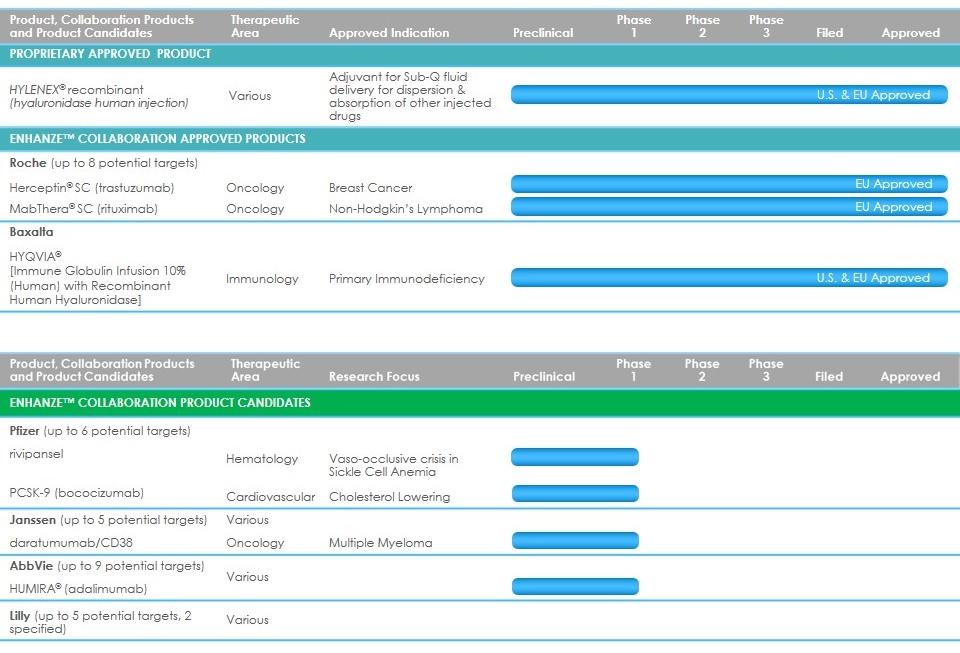The width and height of the screenshot is (960, 653).
Task: Click the Herceptin SC (trastuzumab) product name
Action: pyautogui.click(x=84, y=188)
